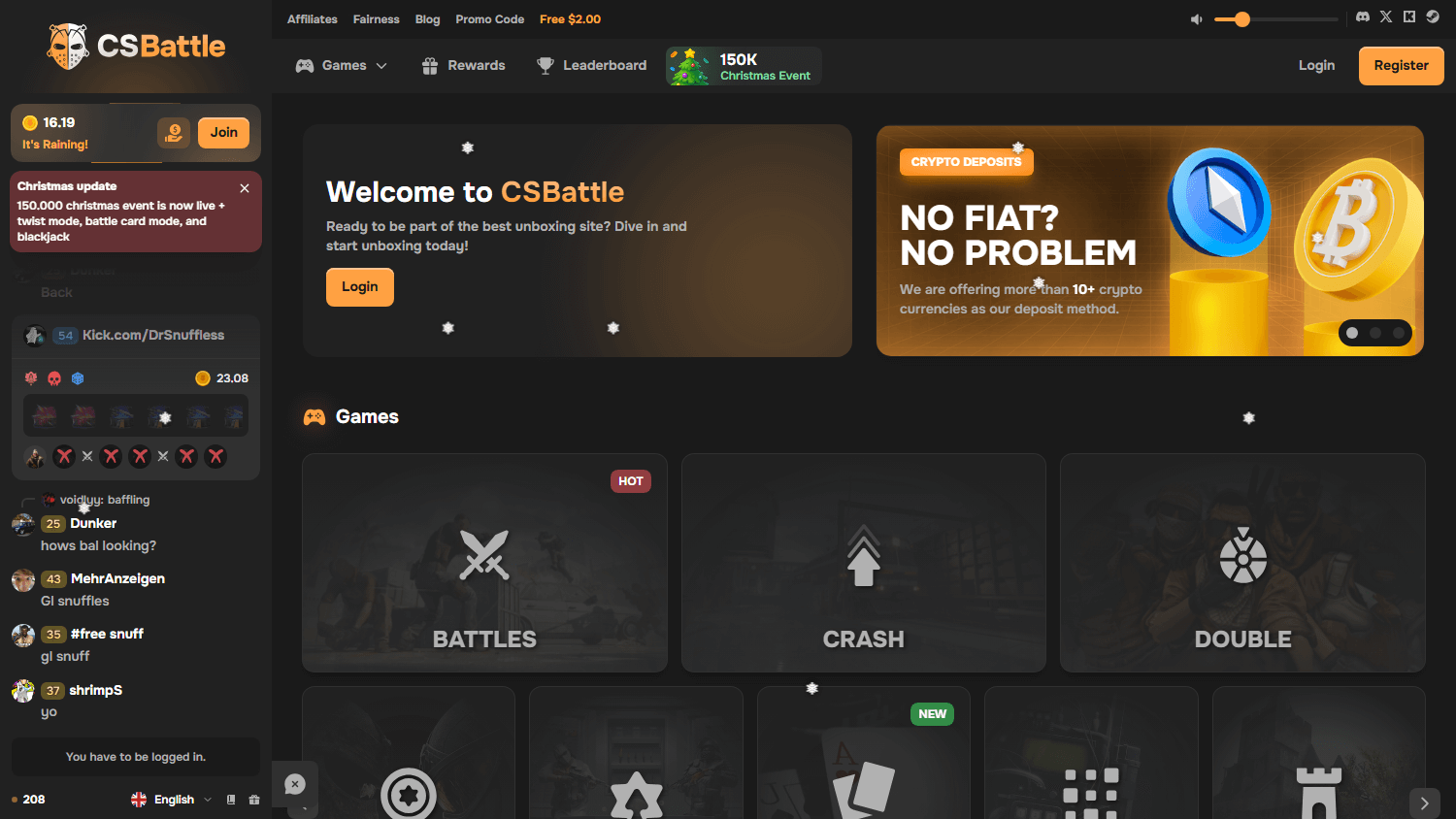Select the second carousel dot on banner
1456x819 pixels.
1375,333
